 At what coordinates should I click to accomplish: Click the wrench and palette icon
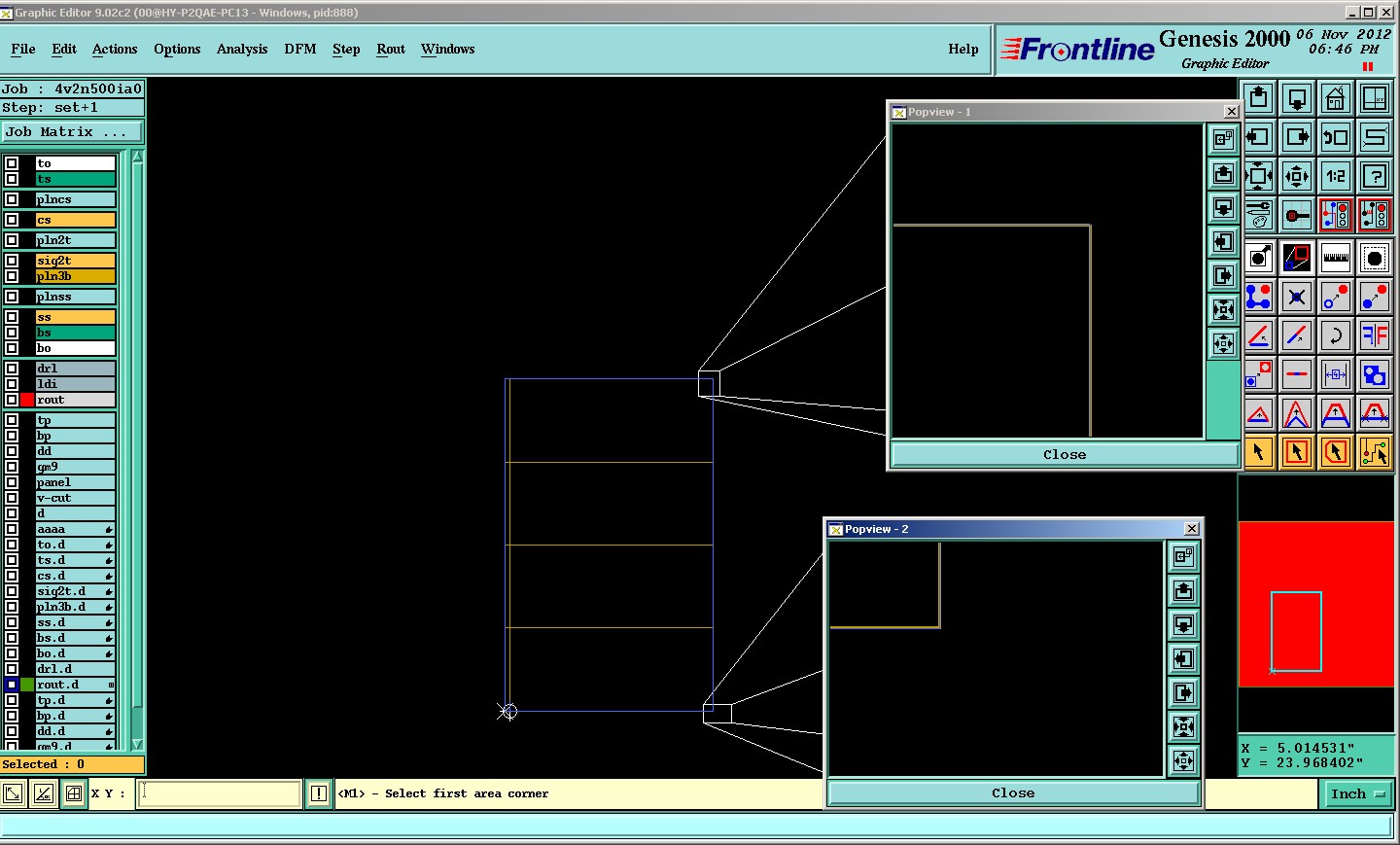(1259, 215)
